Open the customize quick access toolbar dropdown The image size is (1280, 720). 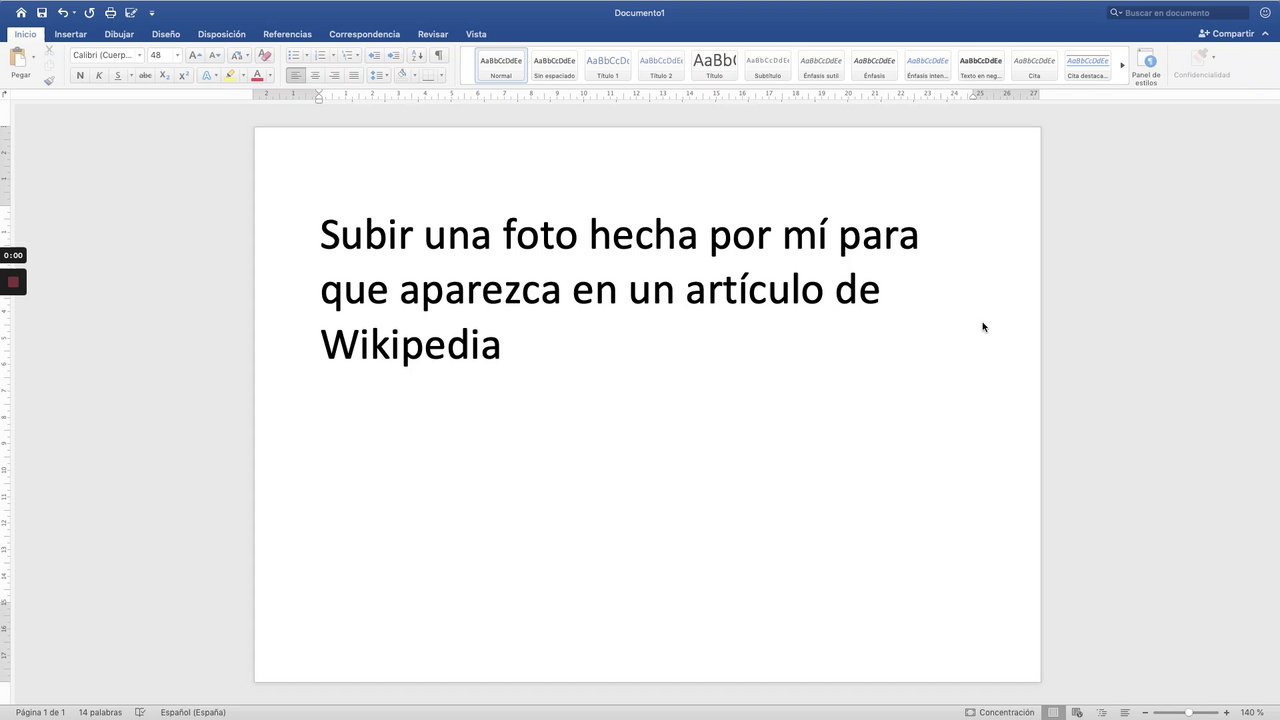[152, 13]
